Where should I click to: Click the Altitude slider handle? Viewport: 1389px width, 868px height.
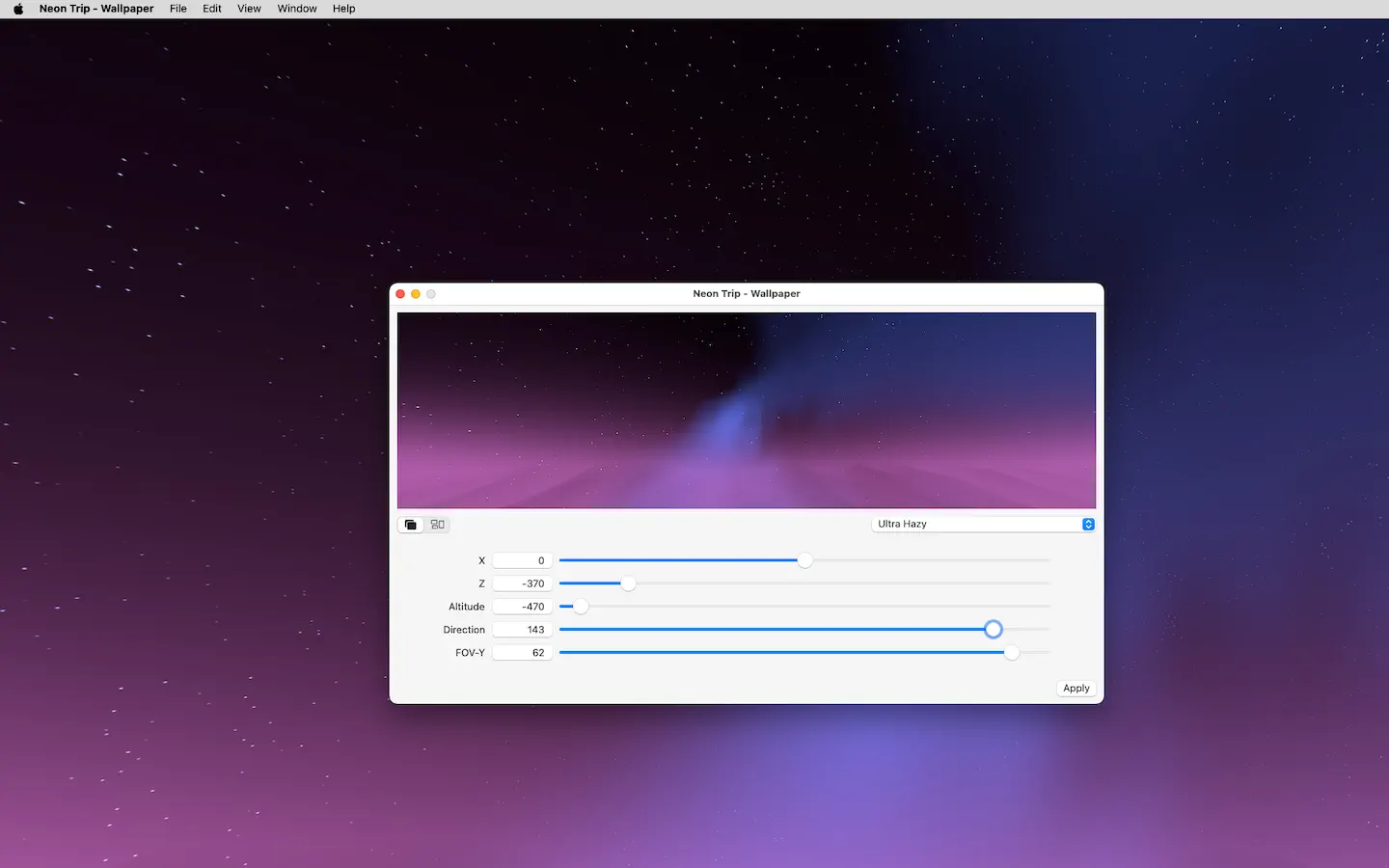[x=581, y=607]
